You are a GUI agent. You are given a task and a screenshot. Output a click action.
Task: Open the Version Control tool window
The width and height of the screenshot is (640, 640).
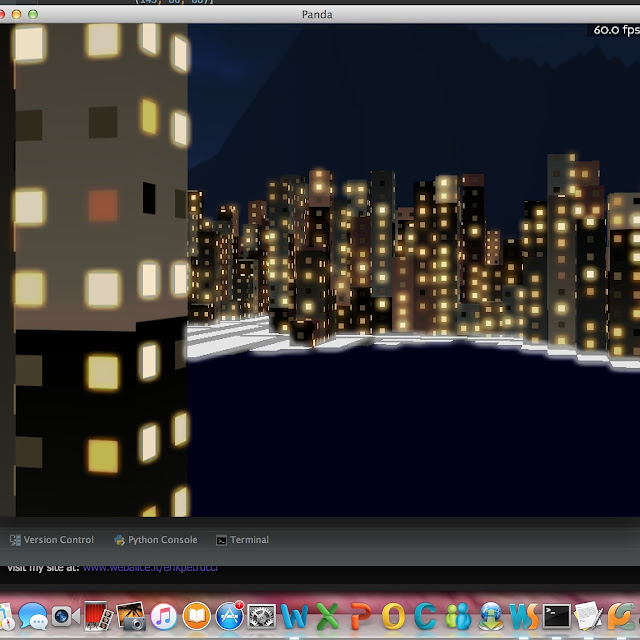click(52, 540)
